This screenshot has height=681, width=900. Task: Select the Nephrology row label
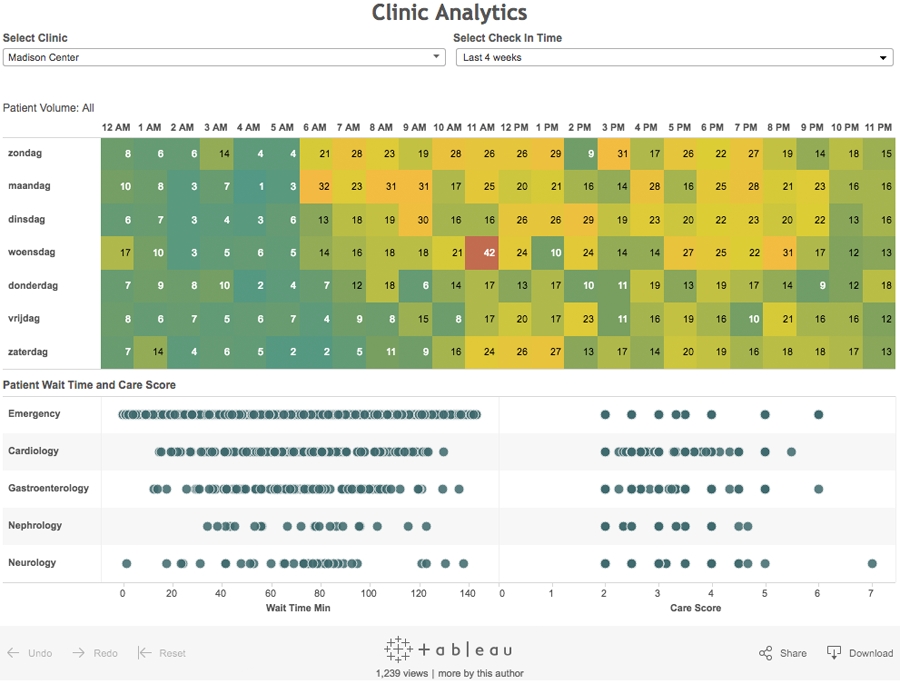click(x=35, y=526)
